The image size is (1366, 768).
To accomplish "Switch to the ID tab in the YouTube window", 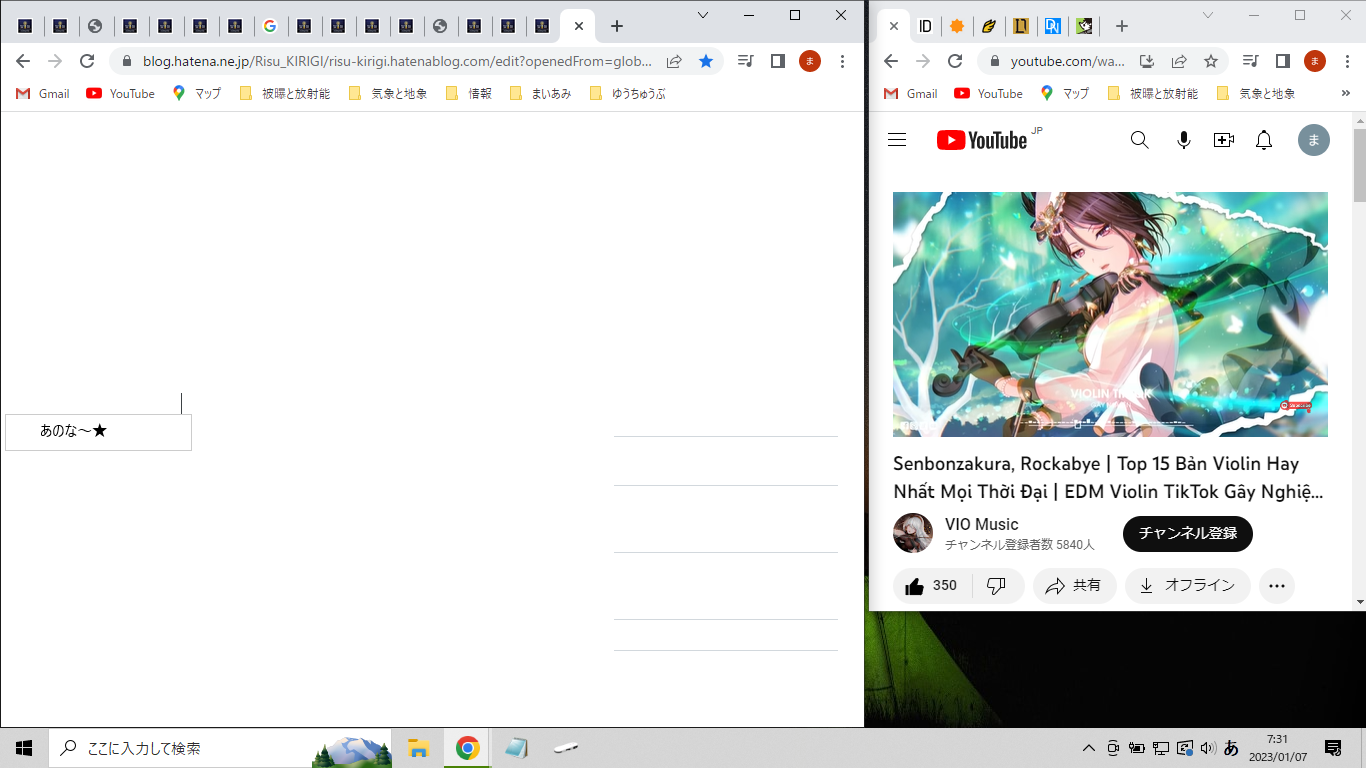I will tap(926, 26).
